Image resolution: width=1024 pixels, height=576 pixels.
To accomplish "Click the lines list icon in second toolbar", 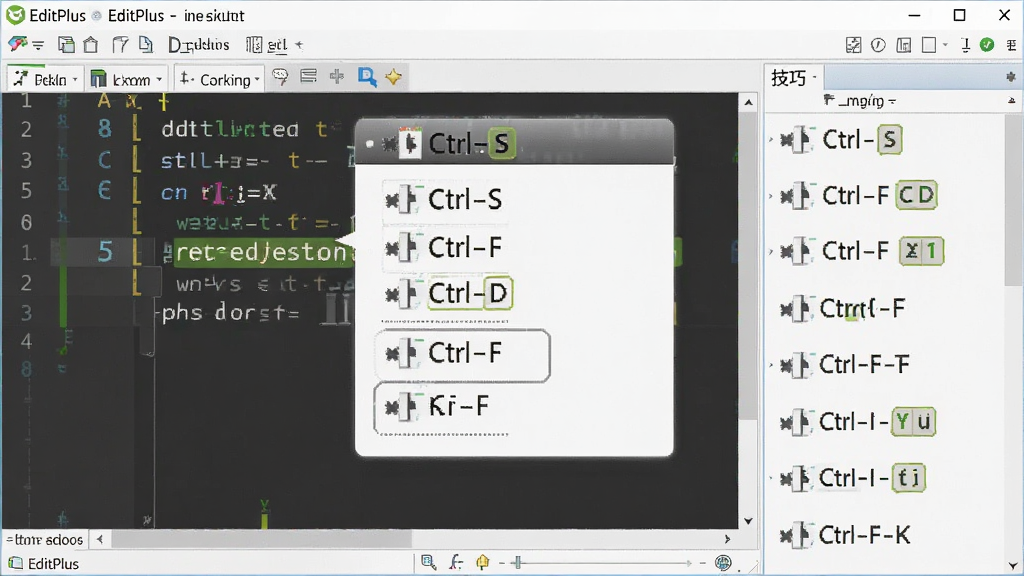I will (x=308, y=76).
